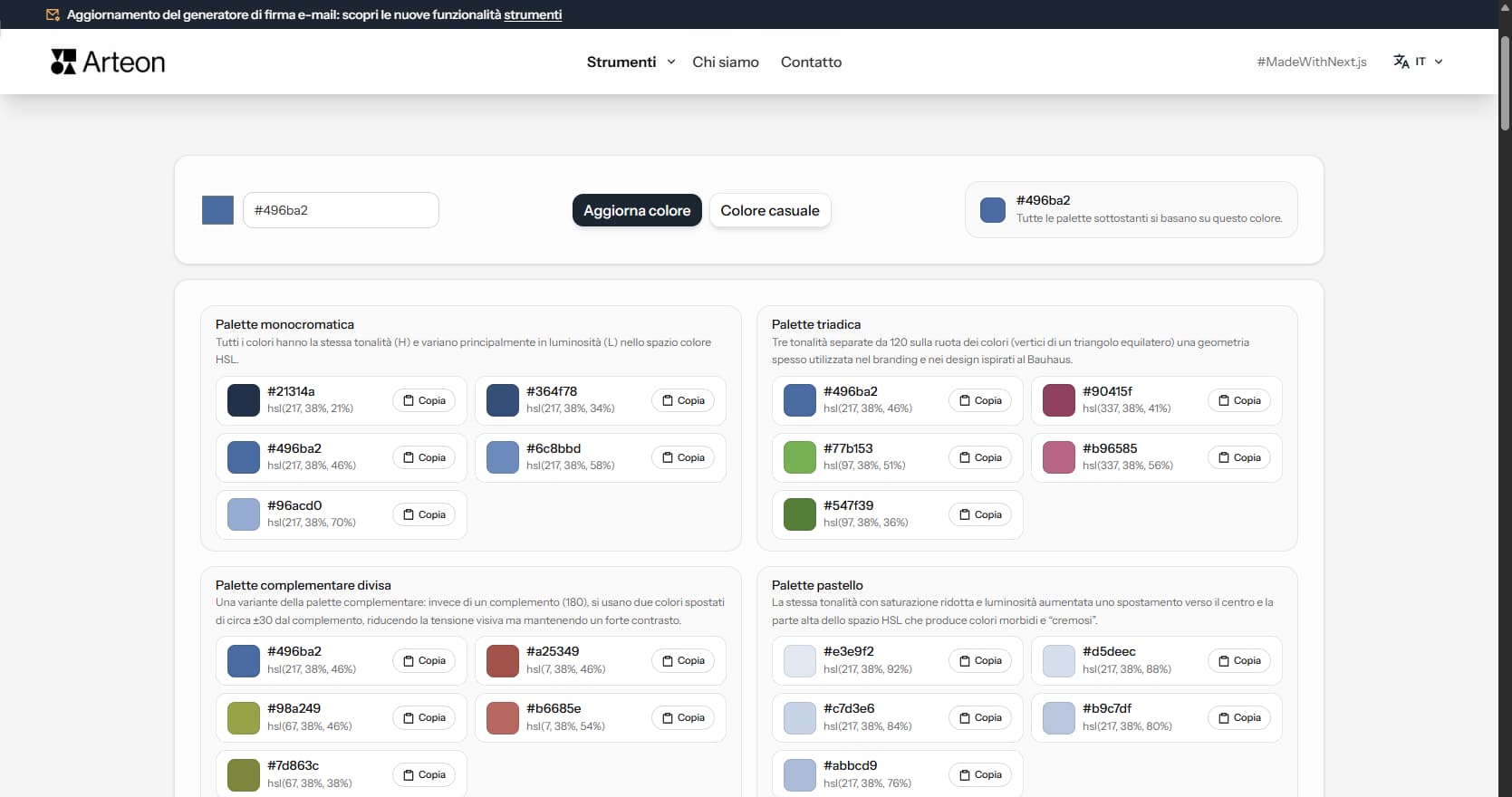Click the Arteon logo icon

(x=63, y=62)
